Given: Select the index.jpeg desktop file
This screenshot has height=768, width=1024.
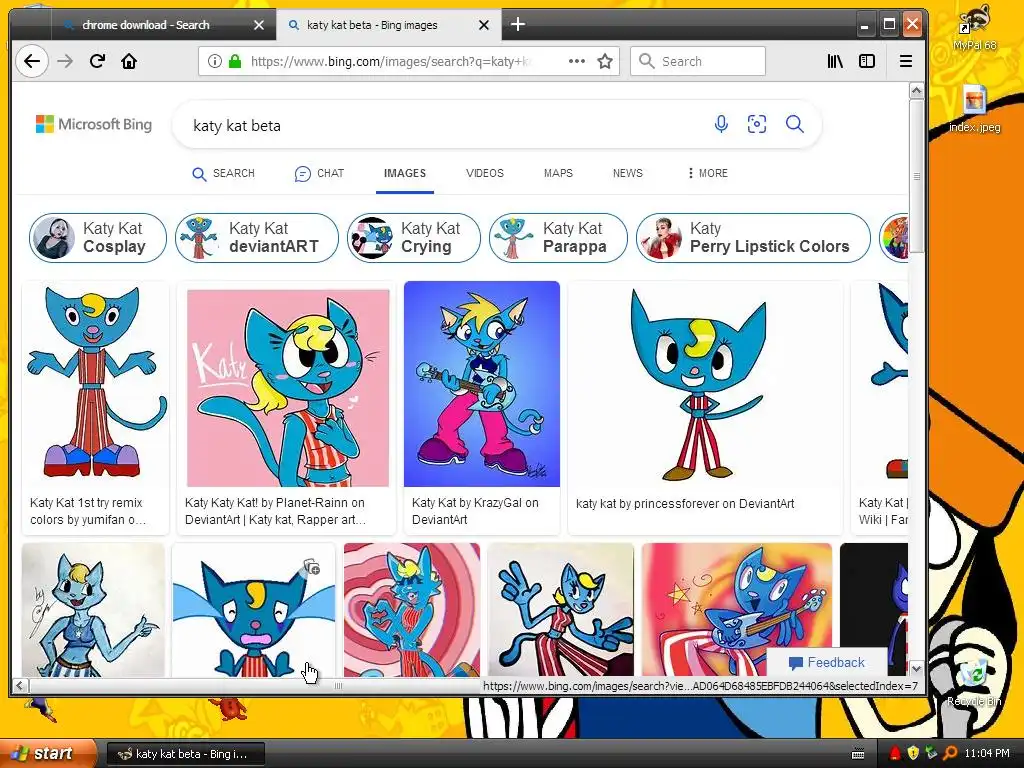Looking at the screenshot, I should (974, 109).
